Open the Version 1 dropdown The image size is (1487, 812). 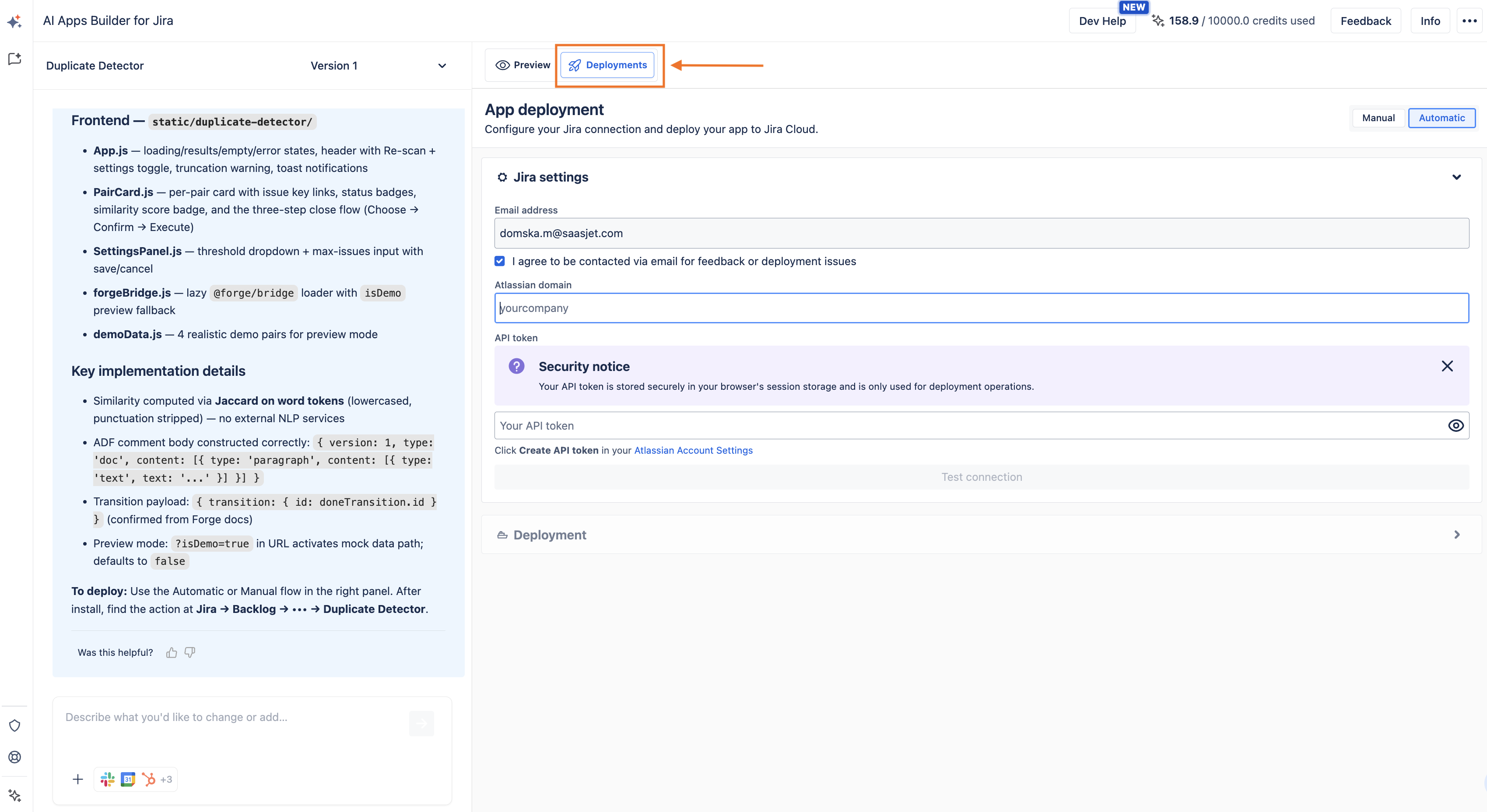pyautogui.click(x=379, y=66)
